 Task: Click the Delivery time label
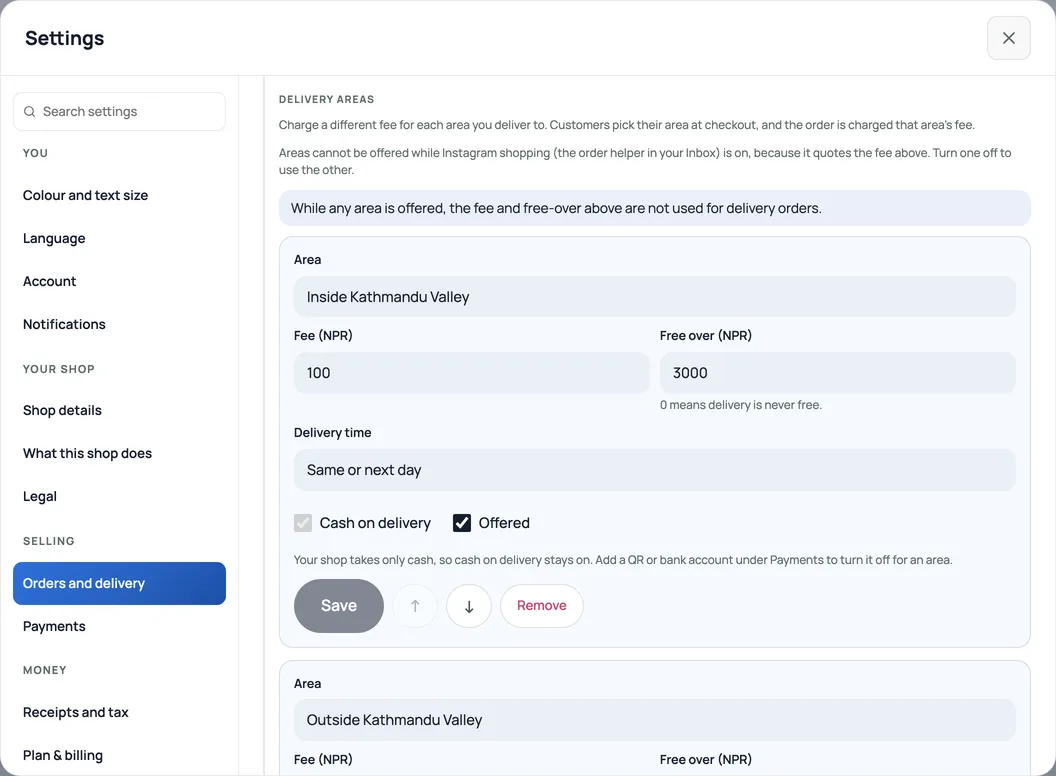coord(333,432)
